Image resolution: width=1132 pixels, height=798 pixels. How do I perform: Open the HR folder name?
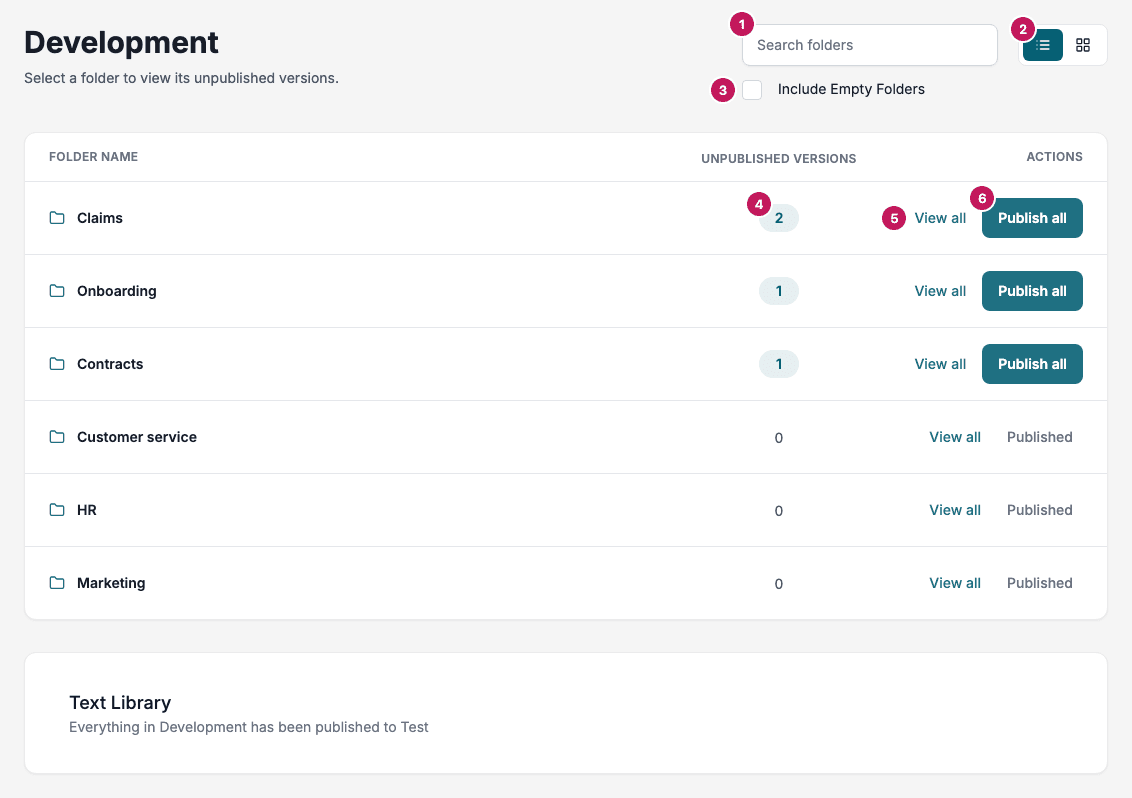click(87, 510)
